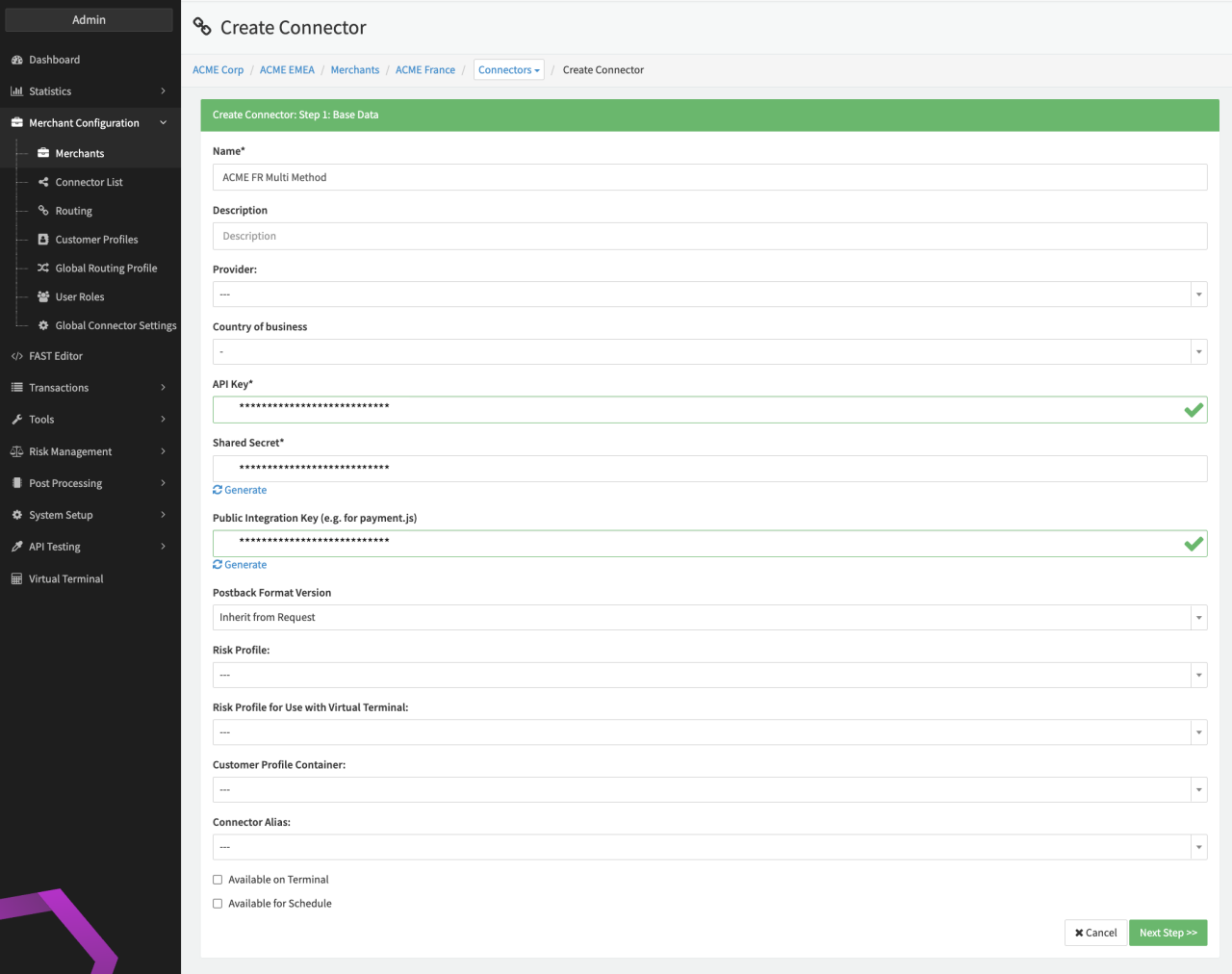Click the Dashboard icon in sidebar

pyautogui.click(x=16, y=60)
